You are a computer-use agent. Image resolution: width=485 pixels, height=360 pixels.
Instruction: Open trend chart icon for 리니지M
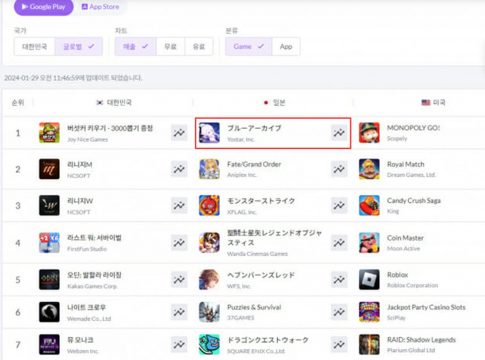pyautogui.click(x=179, y=169)
